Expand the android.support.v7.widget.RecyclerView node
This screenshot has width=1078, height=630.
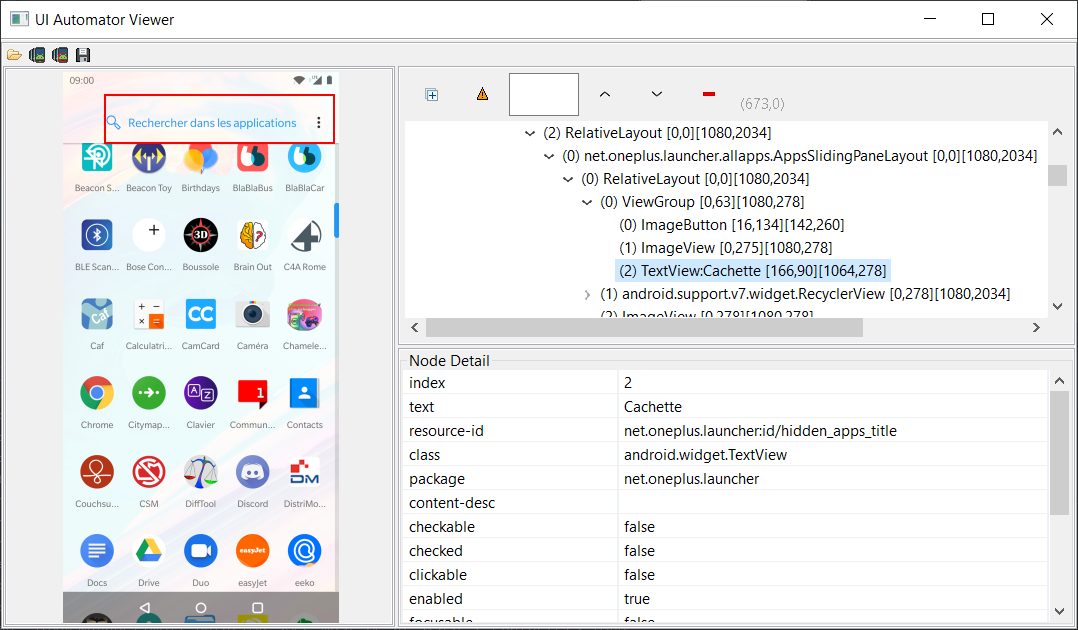pyautogui.click(x=588, y=294)
